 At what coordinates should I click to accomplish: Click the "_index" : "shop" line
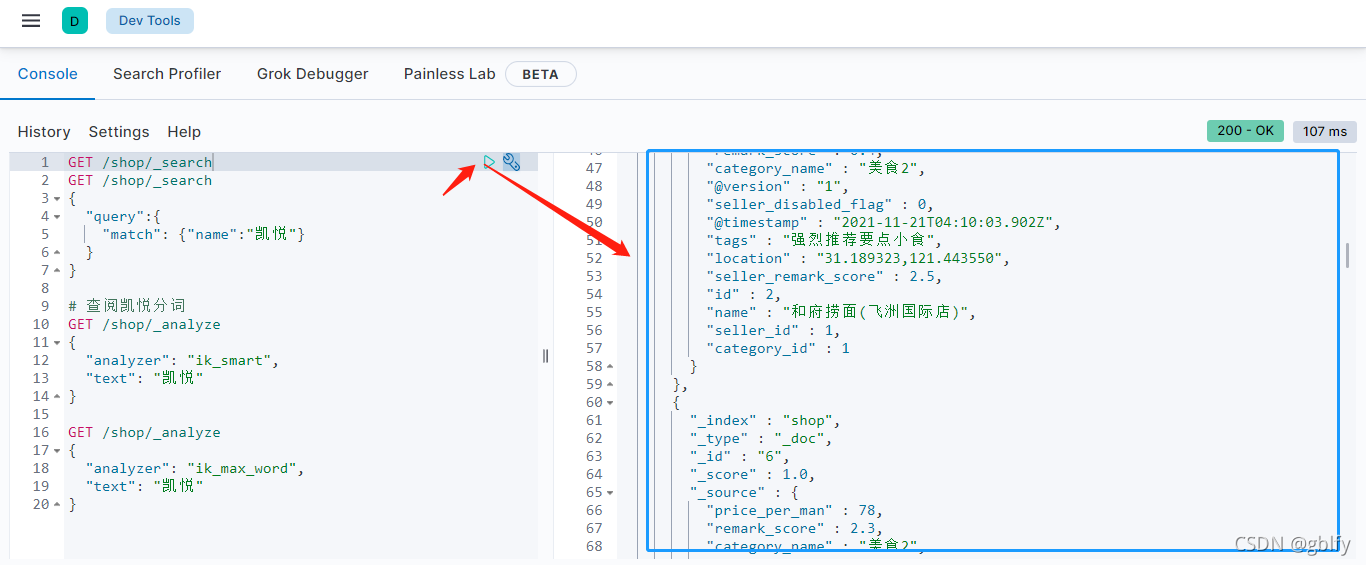765,420
